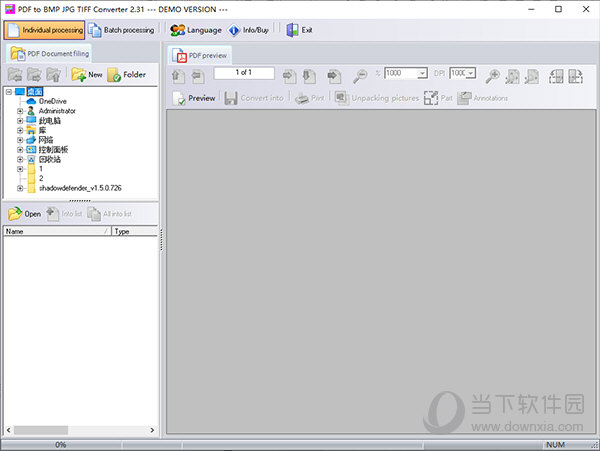This screenshot has height=451, width=600.
Task: Go to previous page icon
Action: click(197, 76)
